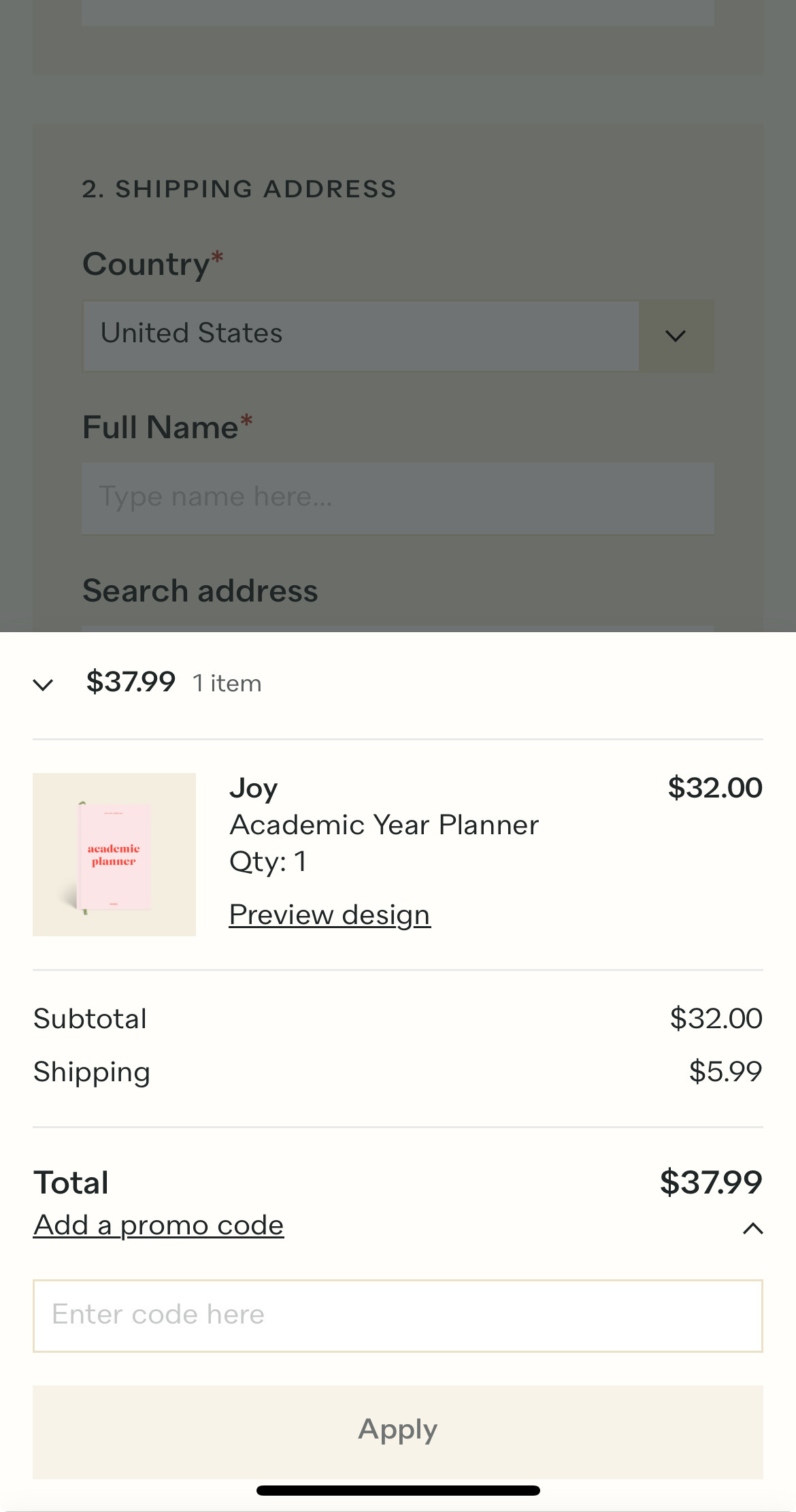
Task: Open the Preview design link
Action: pyautogui.click(x=329, y=915)
